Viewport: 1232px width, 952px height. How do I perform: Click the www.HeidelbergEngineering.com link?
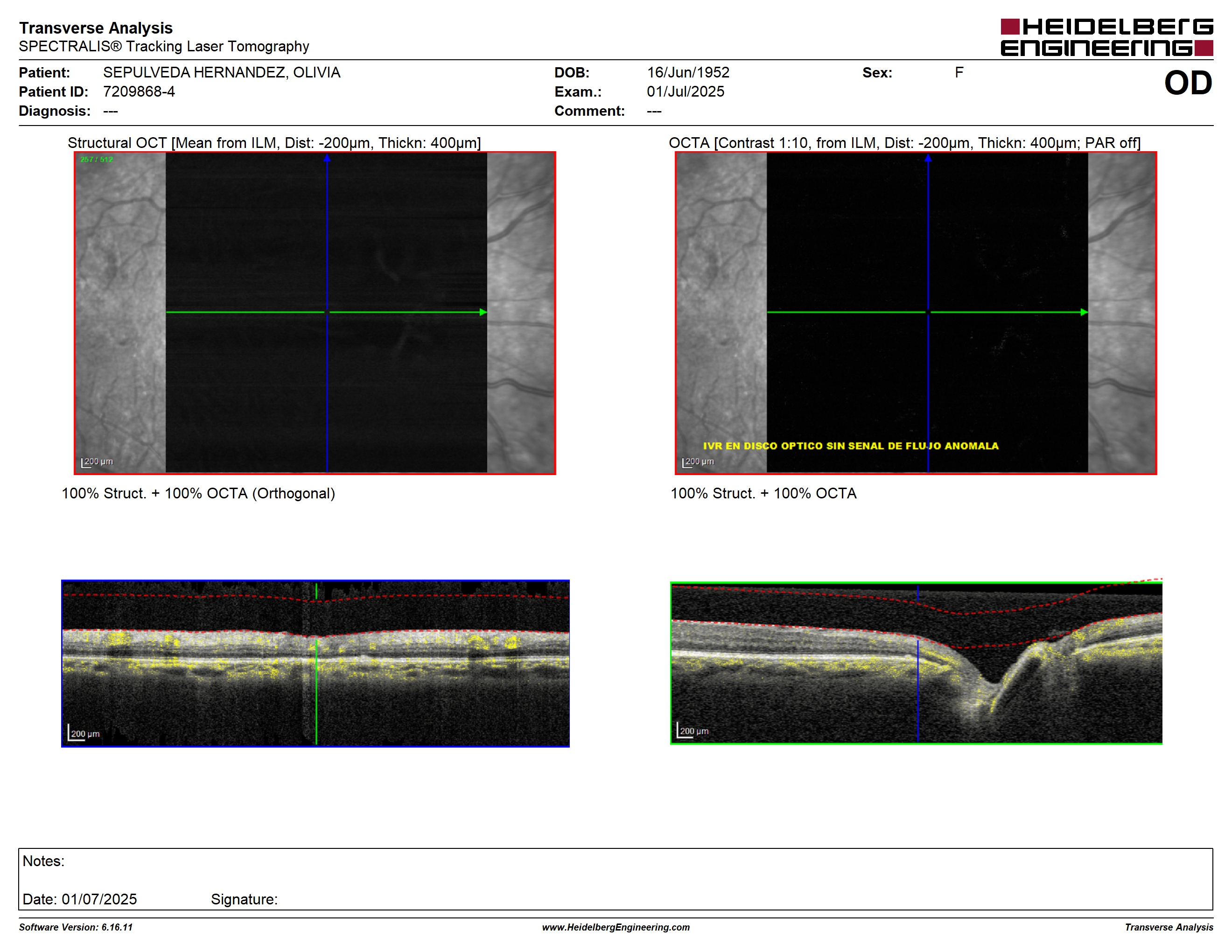tap(616, 927)
